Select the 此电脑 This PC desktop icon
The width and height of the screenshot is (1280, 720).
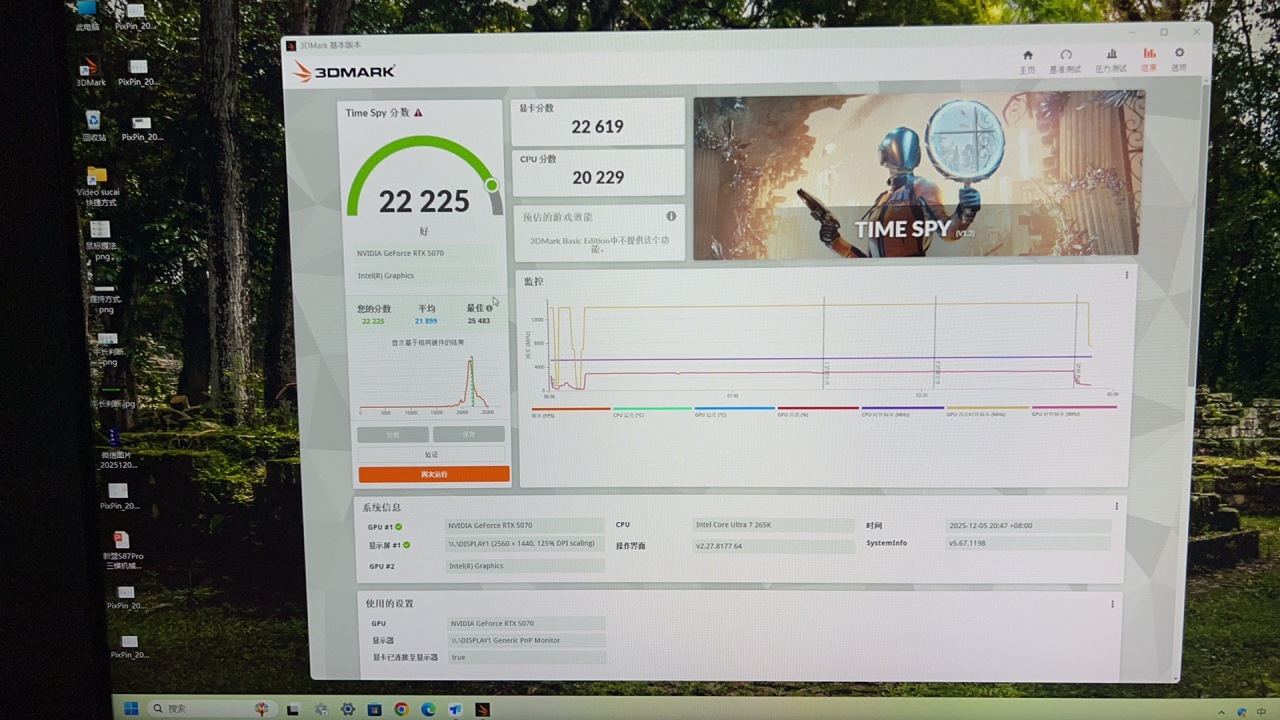pyautogui.click(x=87, y=16)
